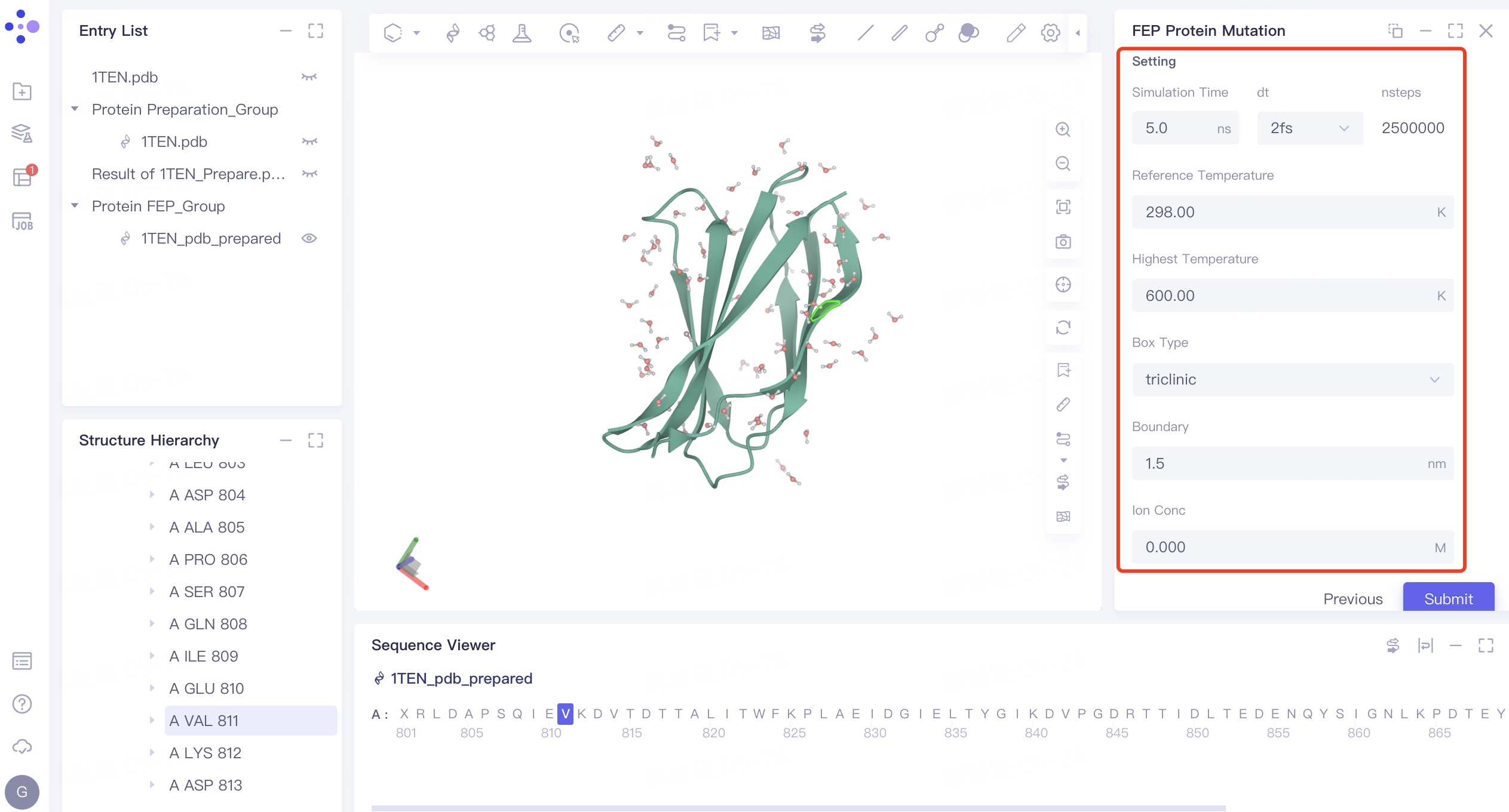Go back using the Previous button
Viewport: 1509px width, 812px height.
click(x=1353, y=599)
